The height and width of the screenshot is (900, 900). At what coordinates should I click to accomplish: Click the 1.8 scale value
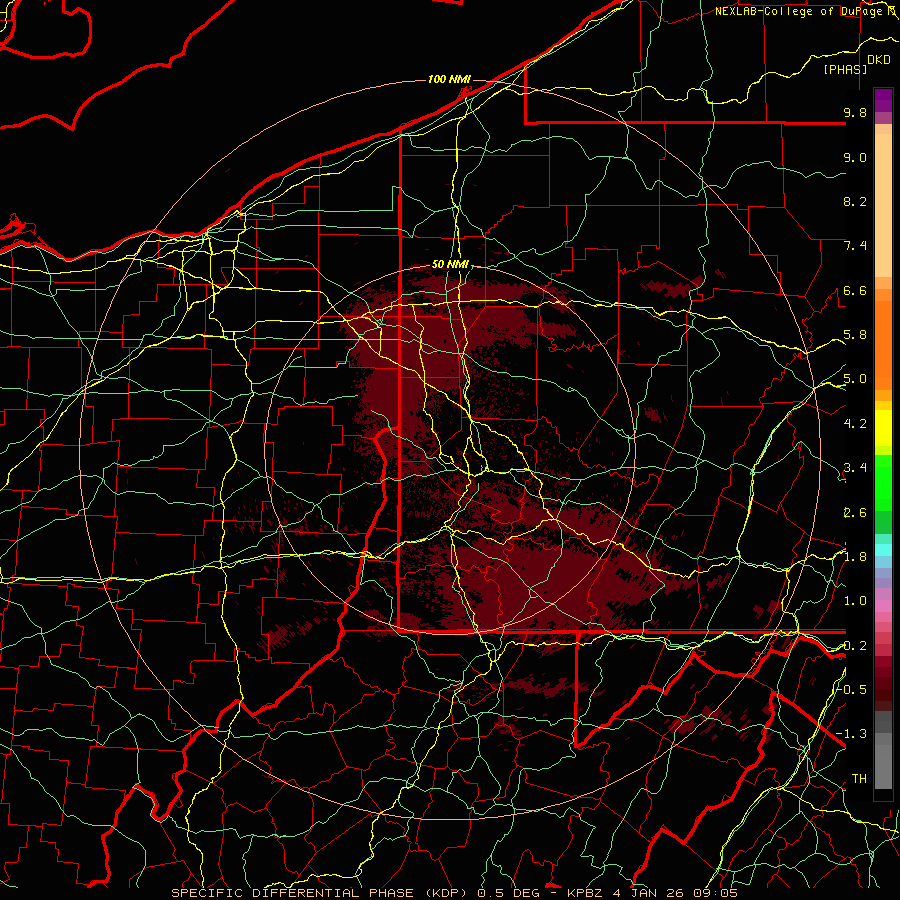click(855, 557)
